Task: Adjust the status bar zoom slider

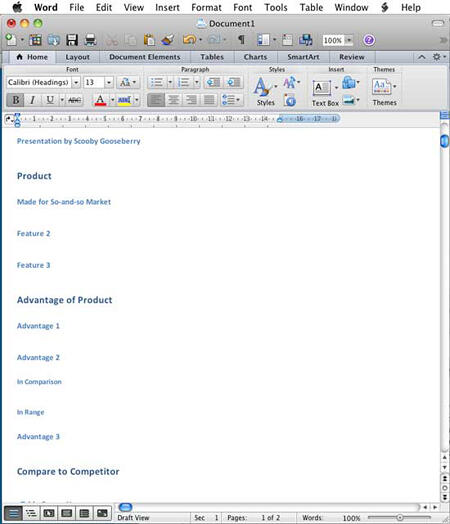Action: coord(399,518)
